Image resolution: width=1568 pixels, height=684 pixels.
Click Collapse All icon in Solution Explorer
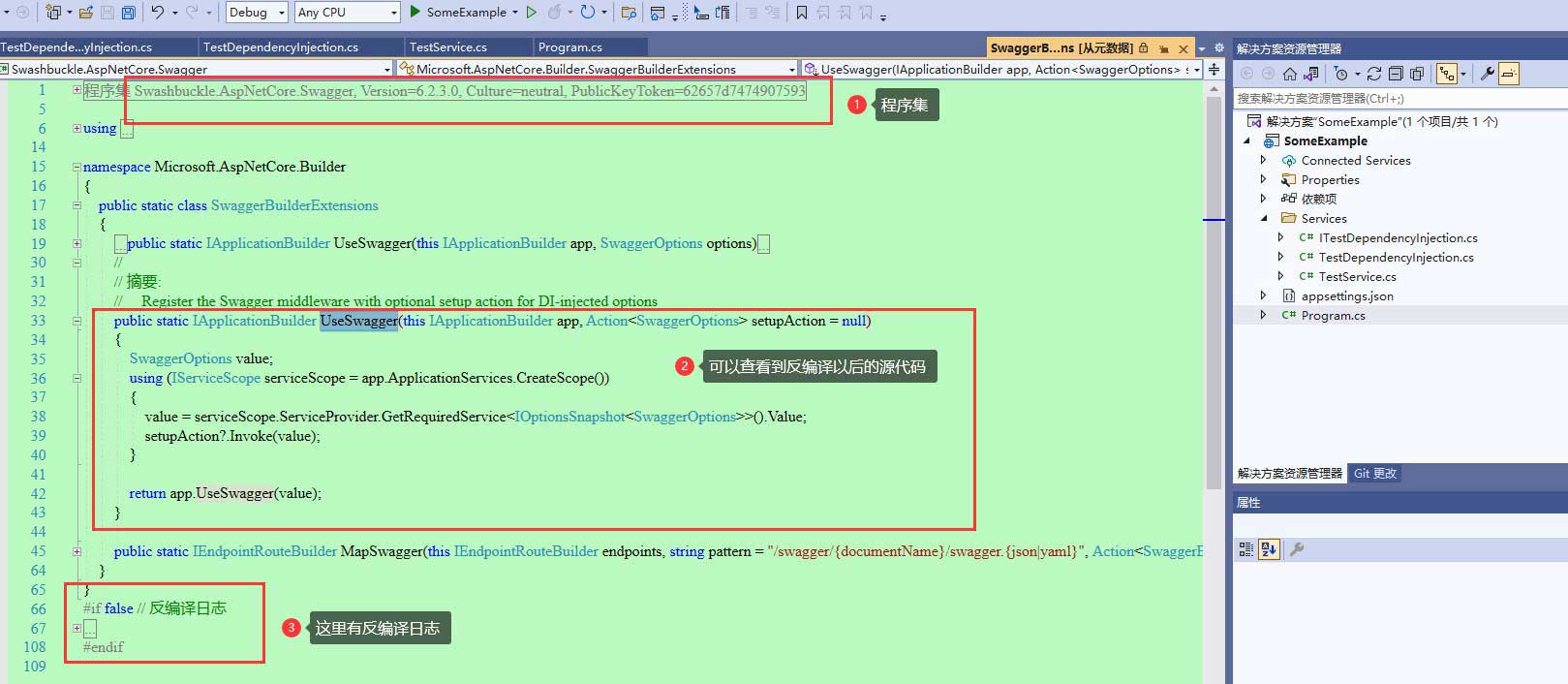click(x=1396, y=74)
